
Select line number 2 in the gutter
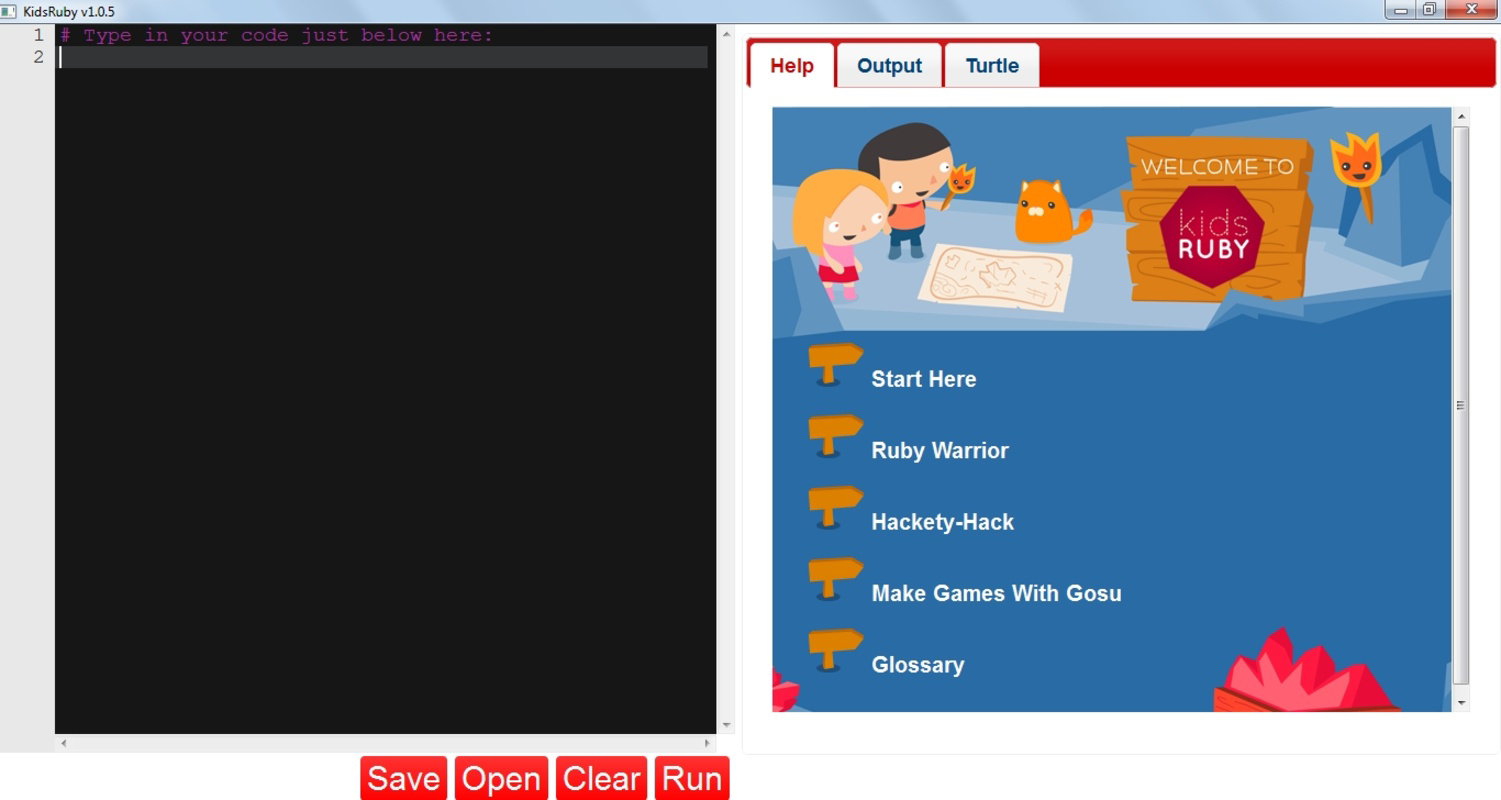click(38, 57)
